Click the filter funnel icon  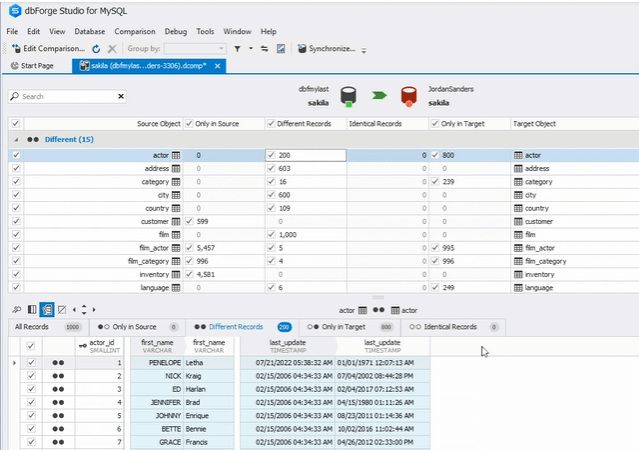tap(237, 49)
